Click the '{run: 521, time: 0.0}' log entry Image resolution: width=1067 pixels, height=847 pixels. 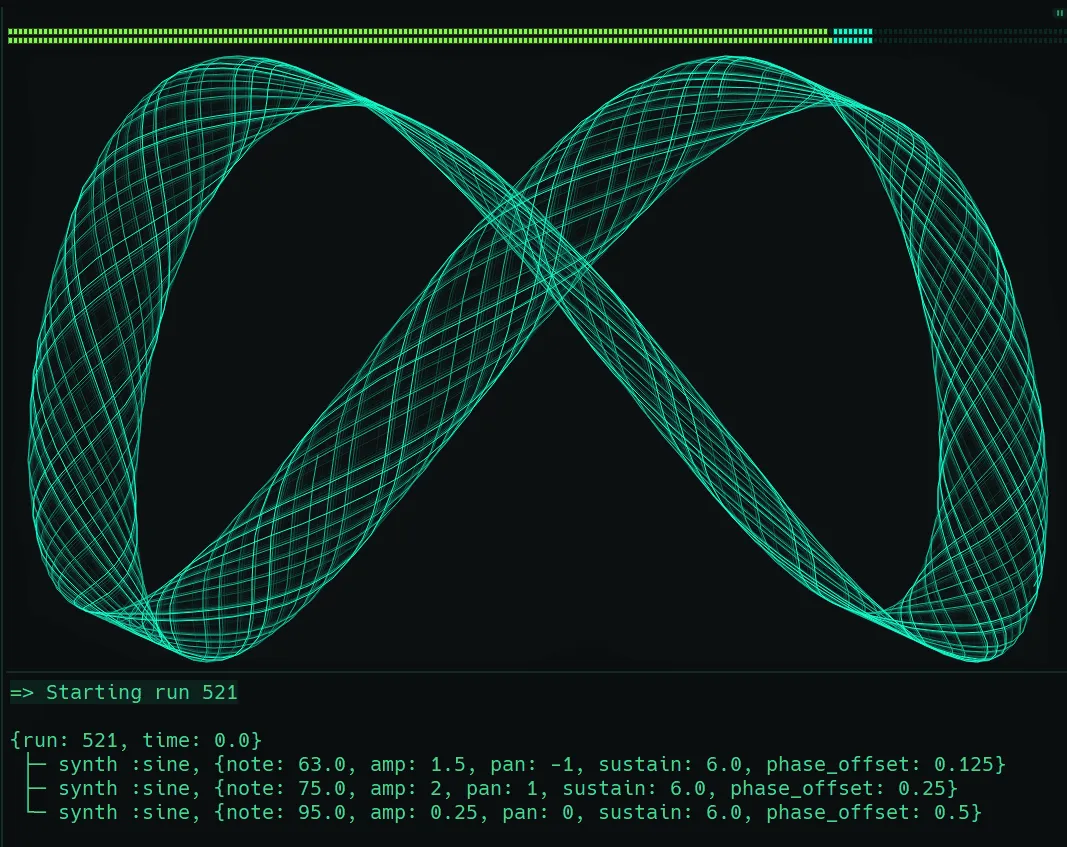tap(135, 740)
